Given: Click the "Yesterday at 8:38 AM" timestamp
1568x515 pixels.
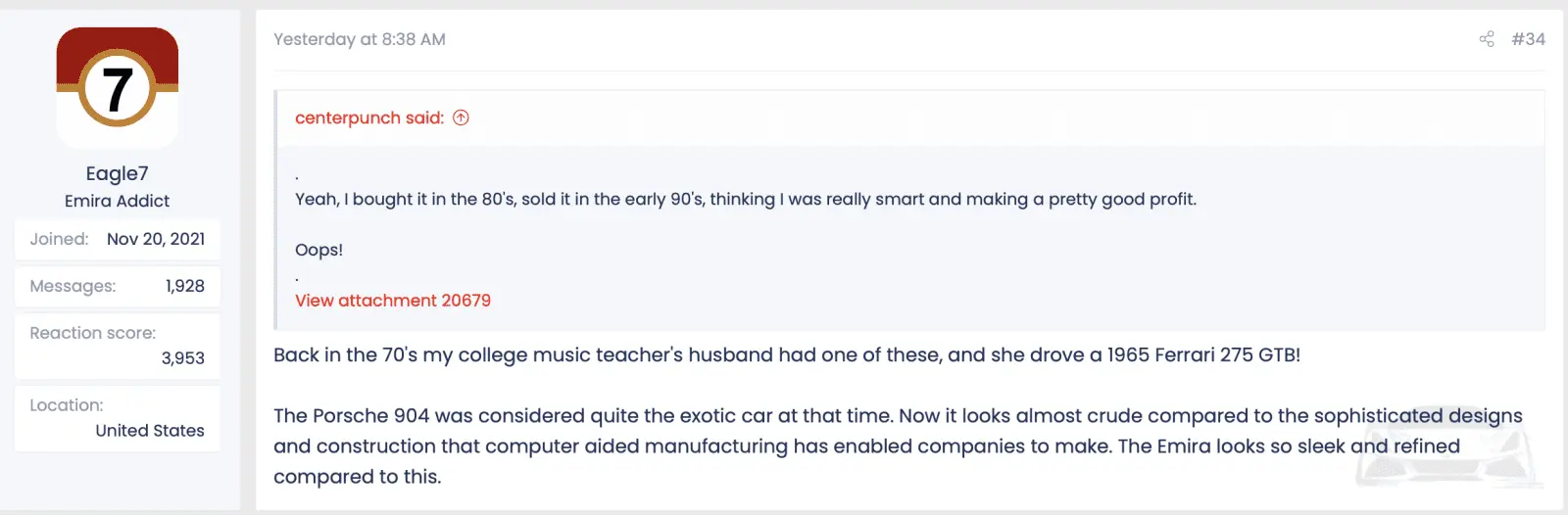Looking at the screenshot, I should pos(359,39).
